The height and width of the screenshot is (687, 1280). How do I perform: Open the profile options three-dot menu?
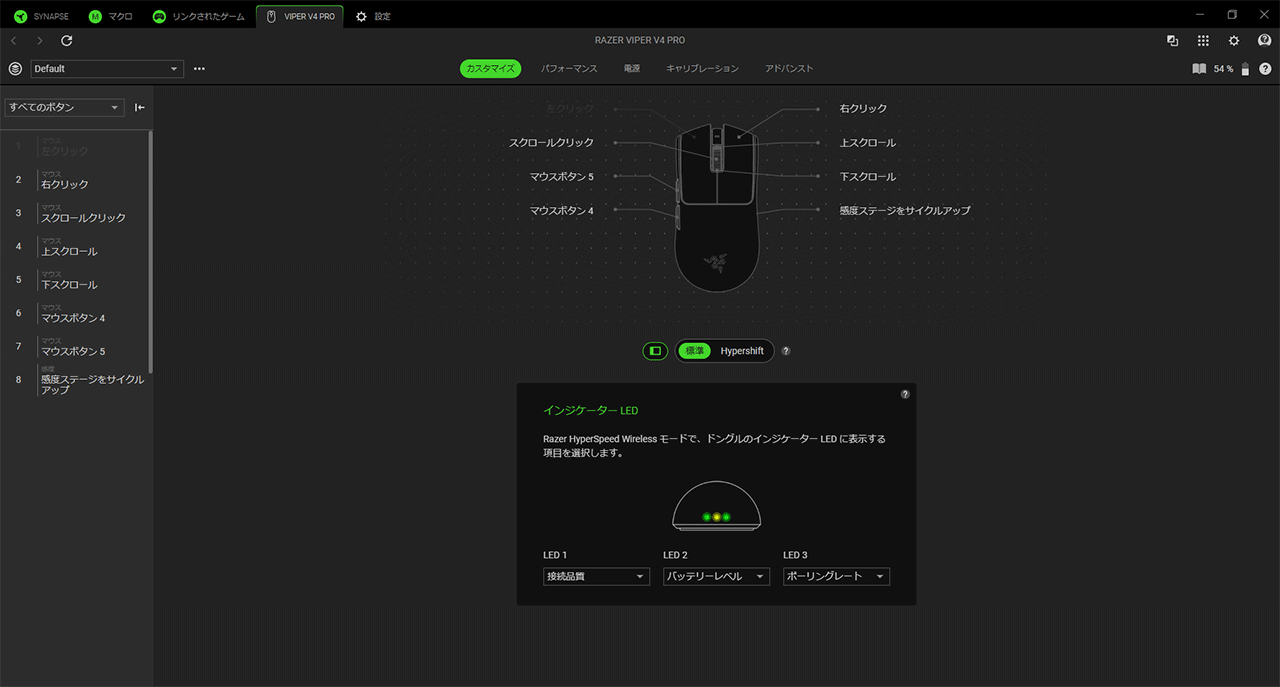[199, 69]
